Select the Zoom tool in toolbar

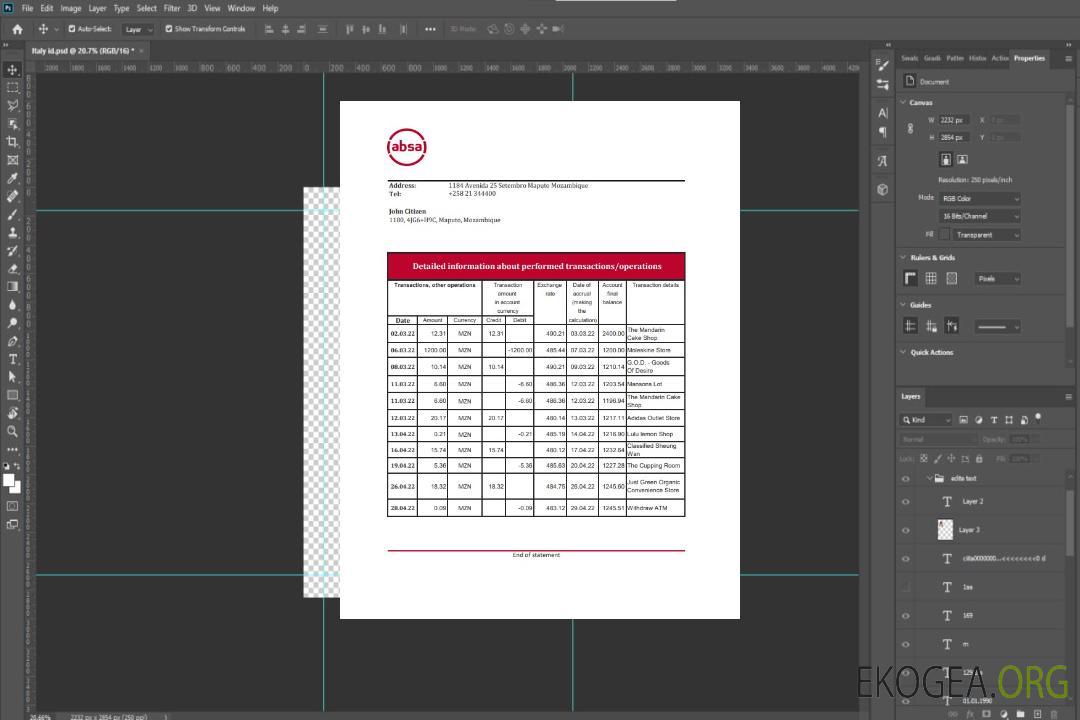[x=13, y=431]
